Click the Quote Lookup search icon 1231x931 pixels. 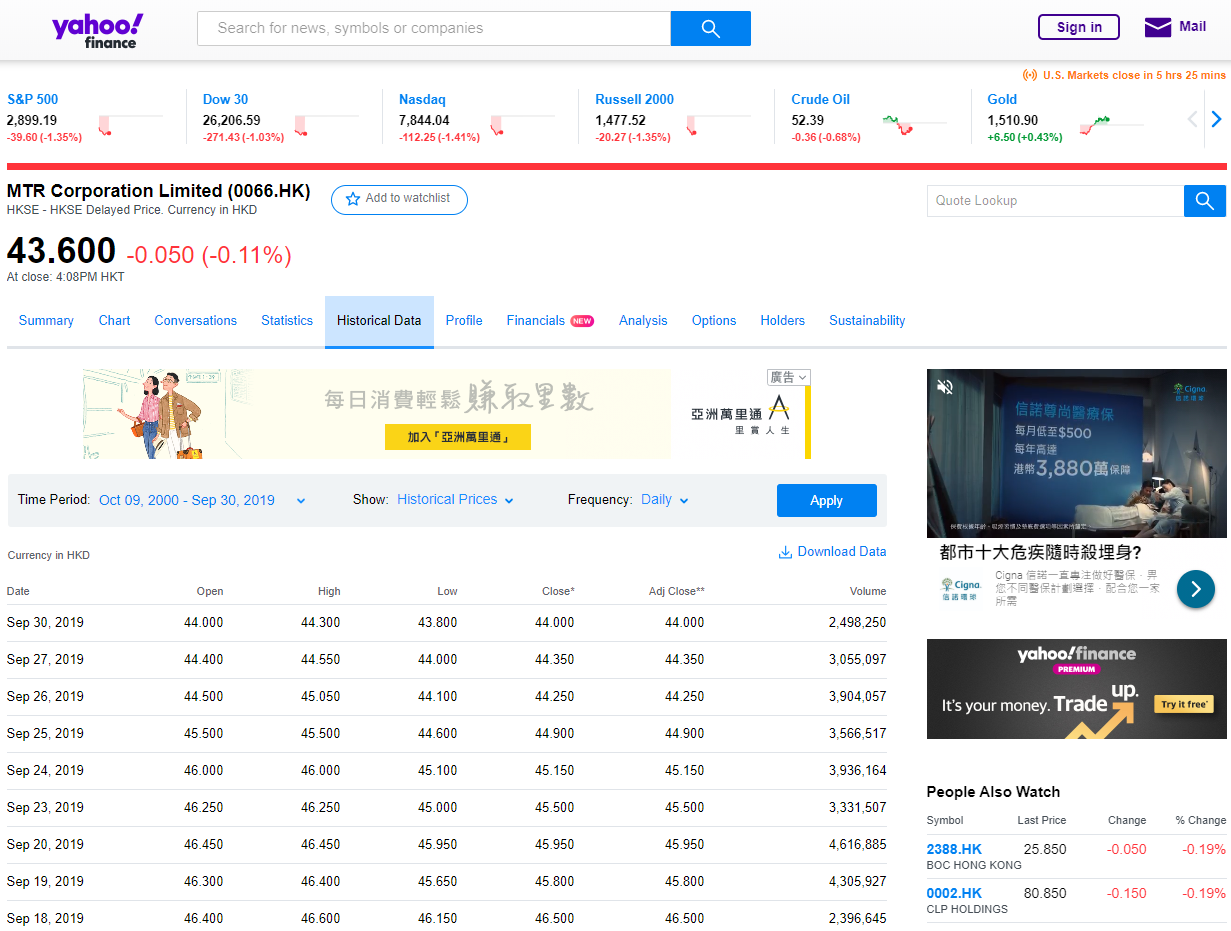1205,201
